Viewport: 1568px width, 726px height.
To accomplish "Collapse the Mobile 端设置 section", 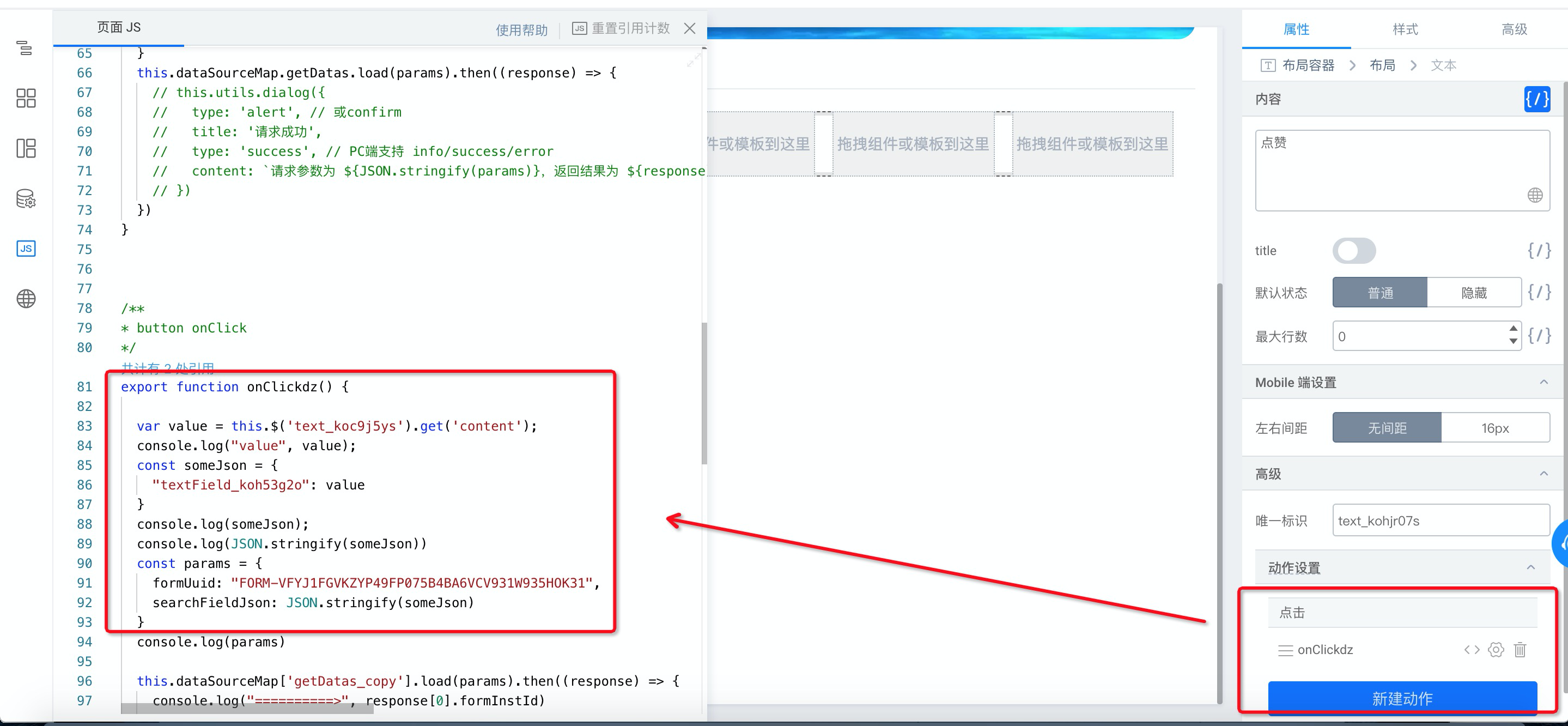I will point(1543,383).
